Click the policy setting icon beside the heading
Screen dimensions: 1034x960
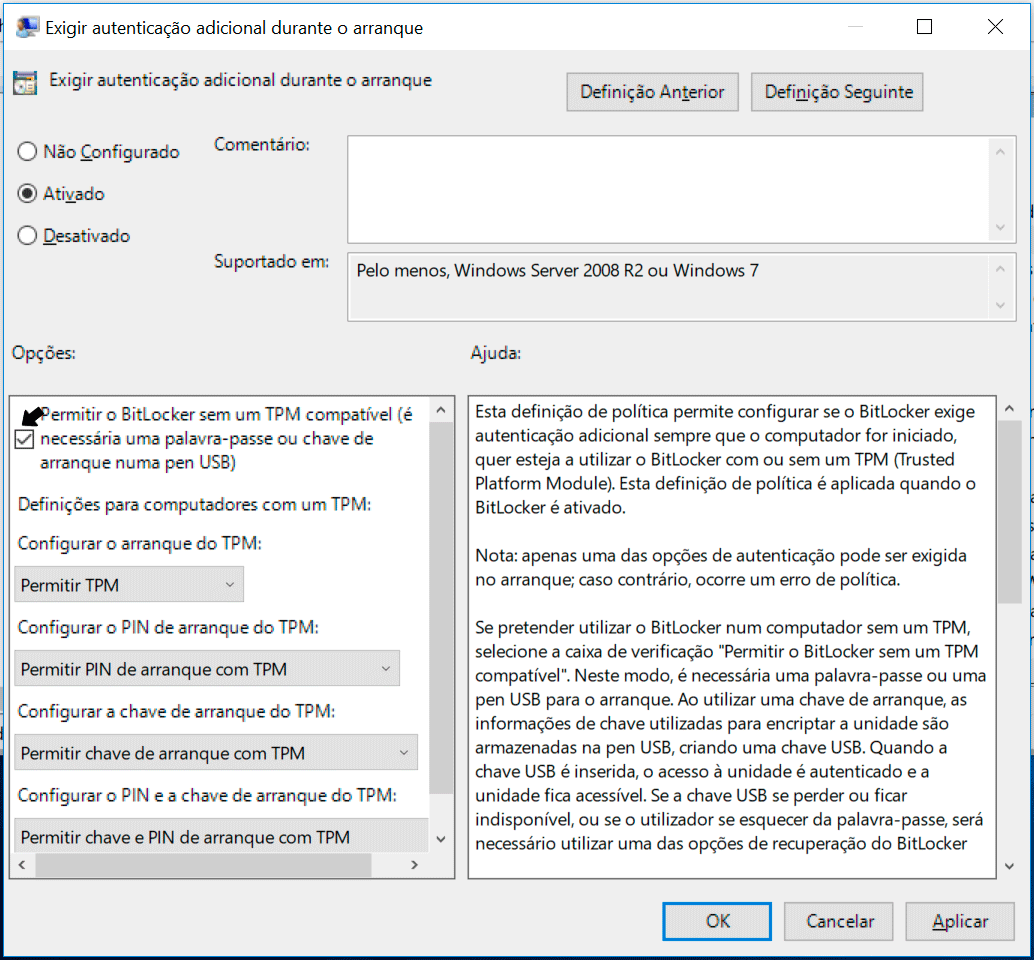25,82
